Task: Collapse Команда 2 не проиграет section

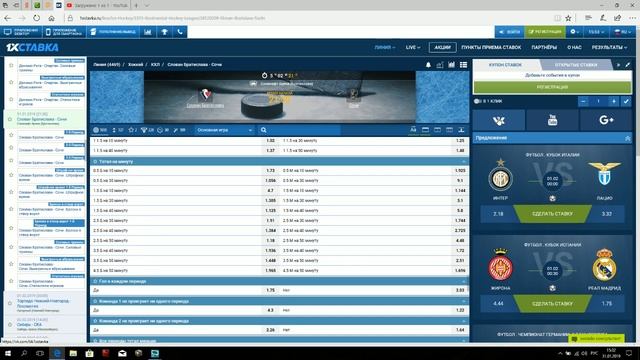Action: 464,321
